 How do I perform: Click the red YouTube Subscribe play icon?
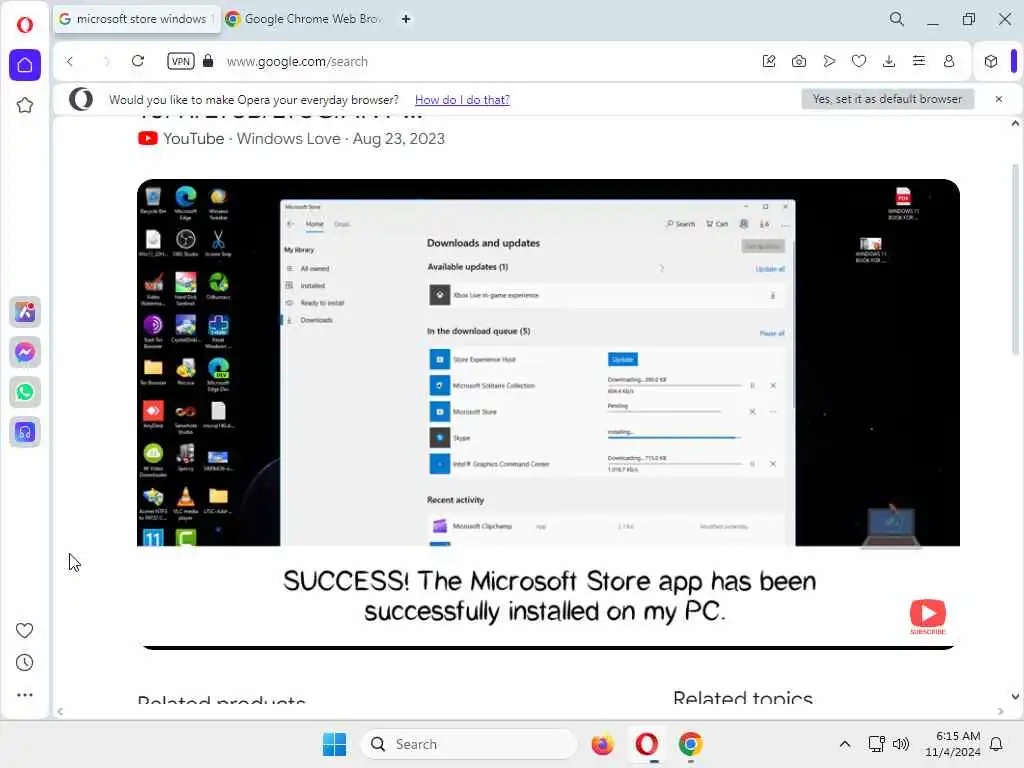tap(927, 614)
